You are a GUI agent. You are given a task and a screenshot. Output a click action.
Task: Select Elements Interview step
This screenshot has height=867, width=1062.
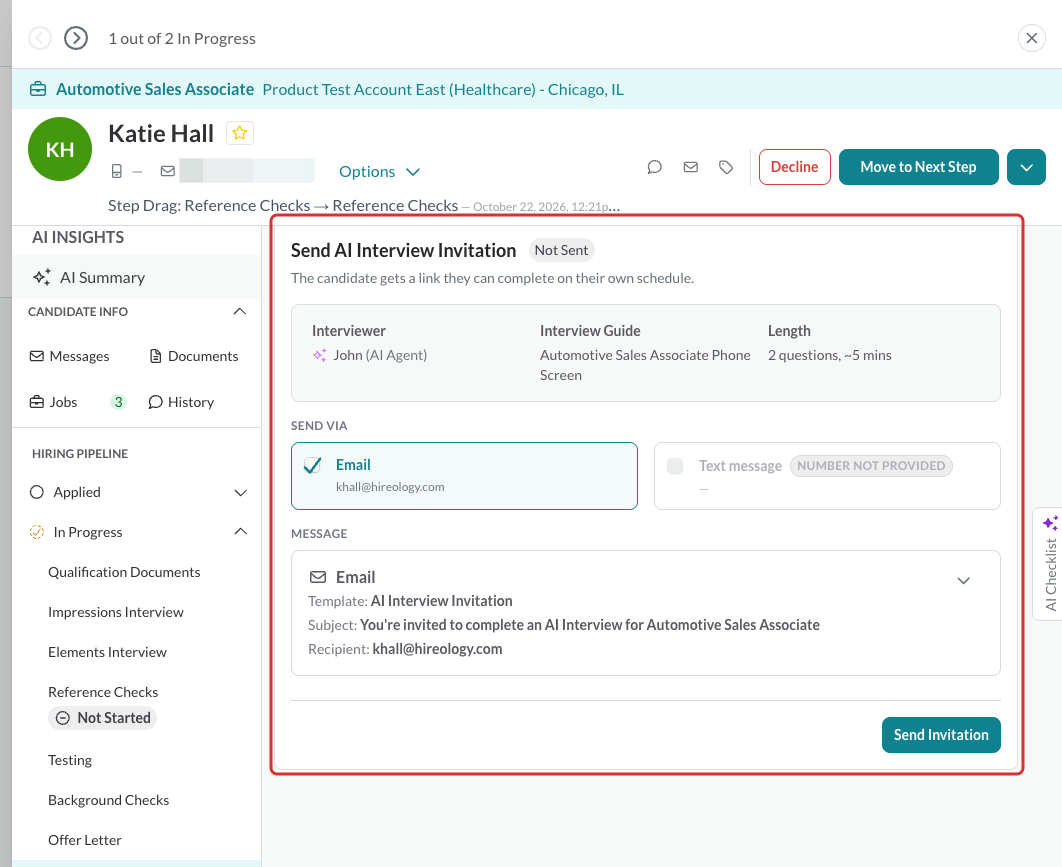coord(107,652)
